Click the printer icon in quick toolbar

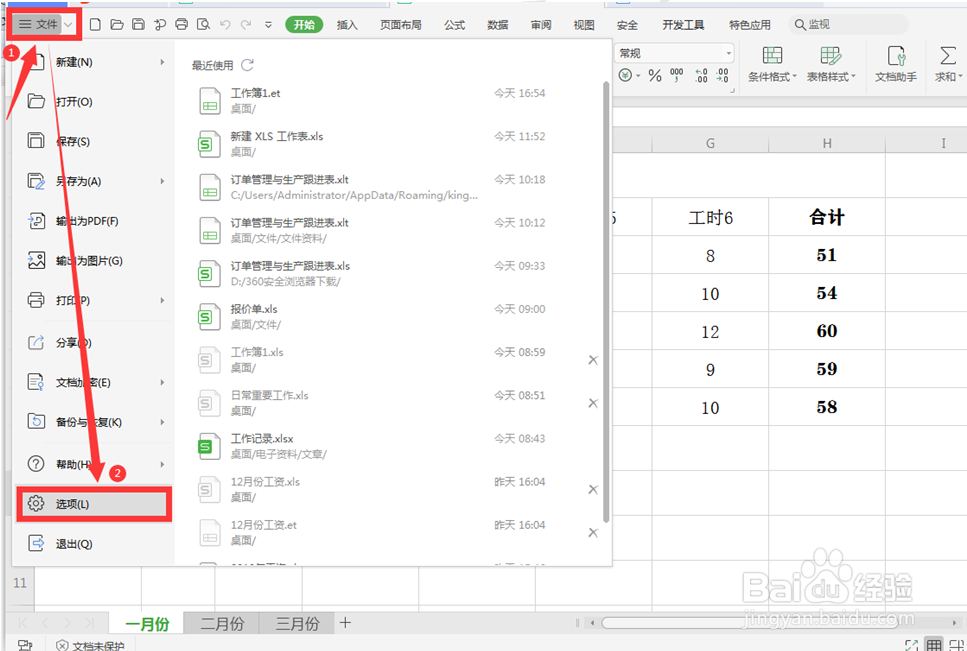(181, 25)
